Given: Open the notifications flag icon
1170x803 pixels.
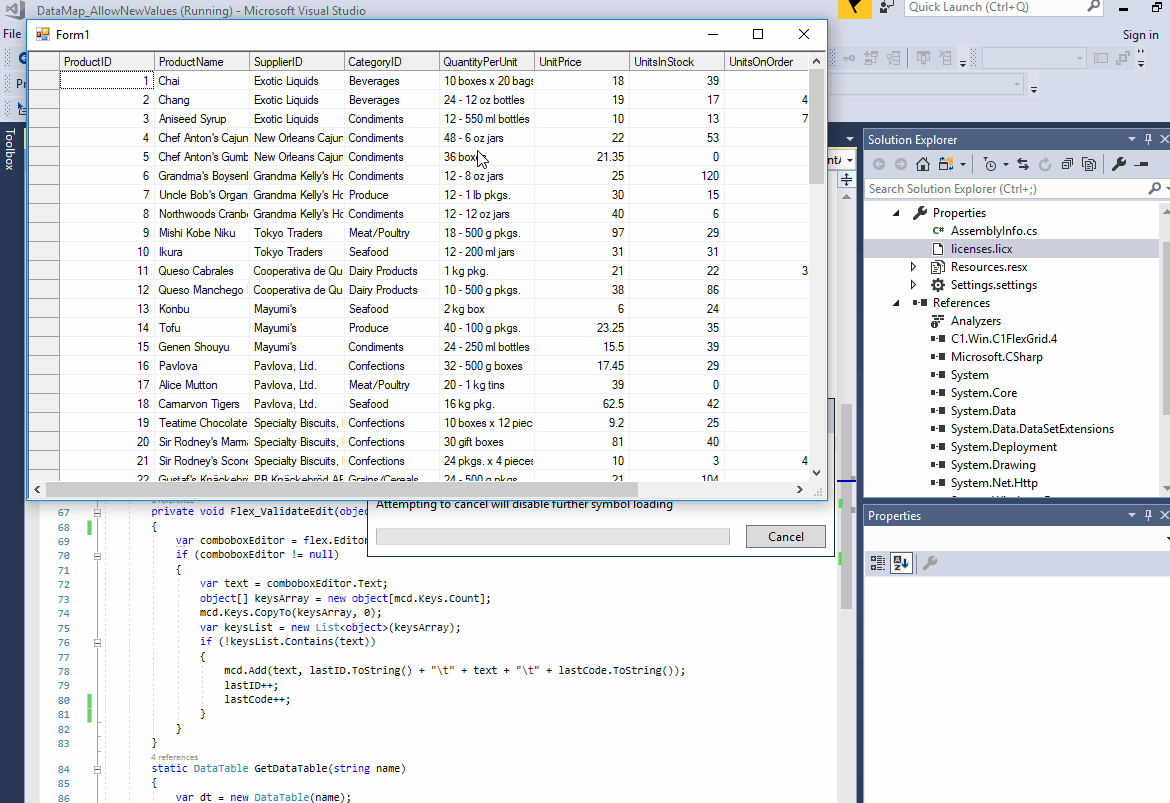Looking at the screenshot, I should pyautogui.click(x=854, y=8).
